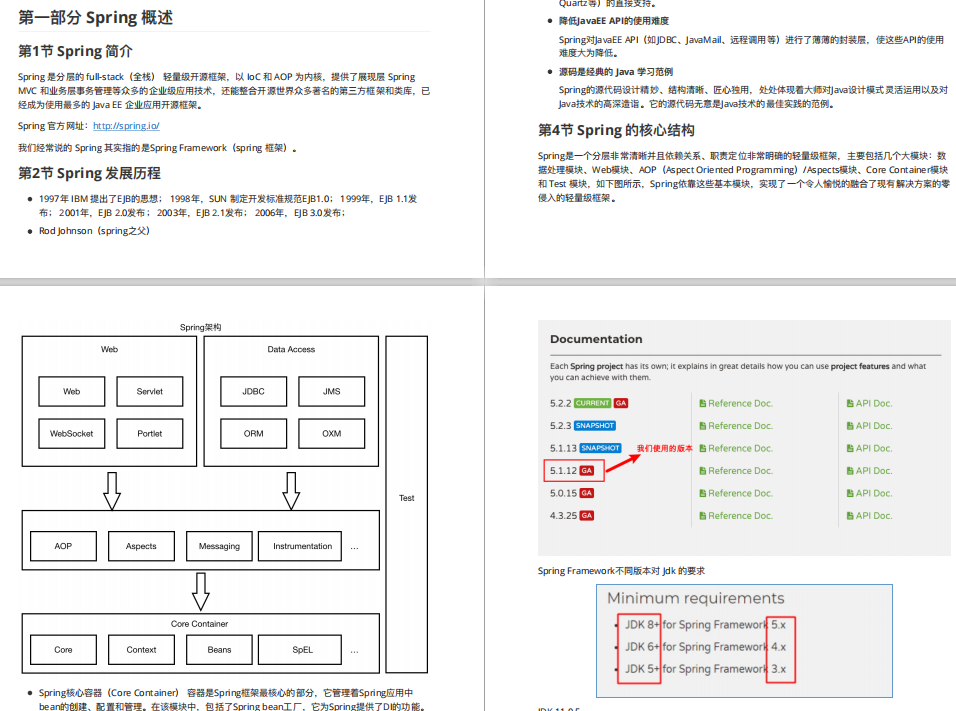Screen dimensions: 956x711
Task: Open Reference Doc. for version 4.3.25
Action: coord(740,515)
